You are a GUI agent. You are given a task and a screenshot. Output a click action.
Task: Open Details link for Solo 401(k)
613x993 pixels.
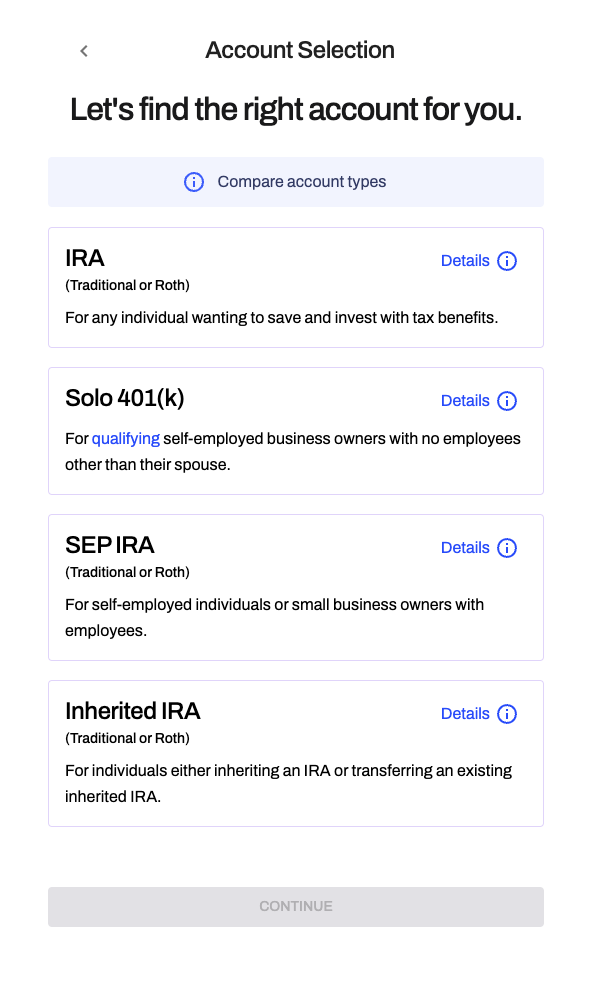(465, 401)
